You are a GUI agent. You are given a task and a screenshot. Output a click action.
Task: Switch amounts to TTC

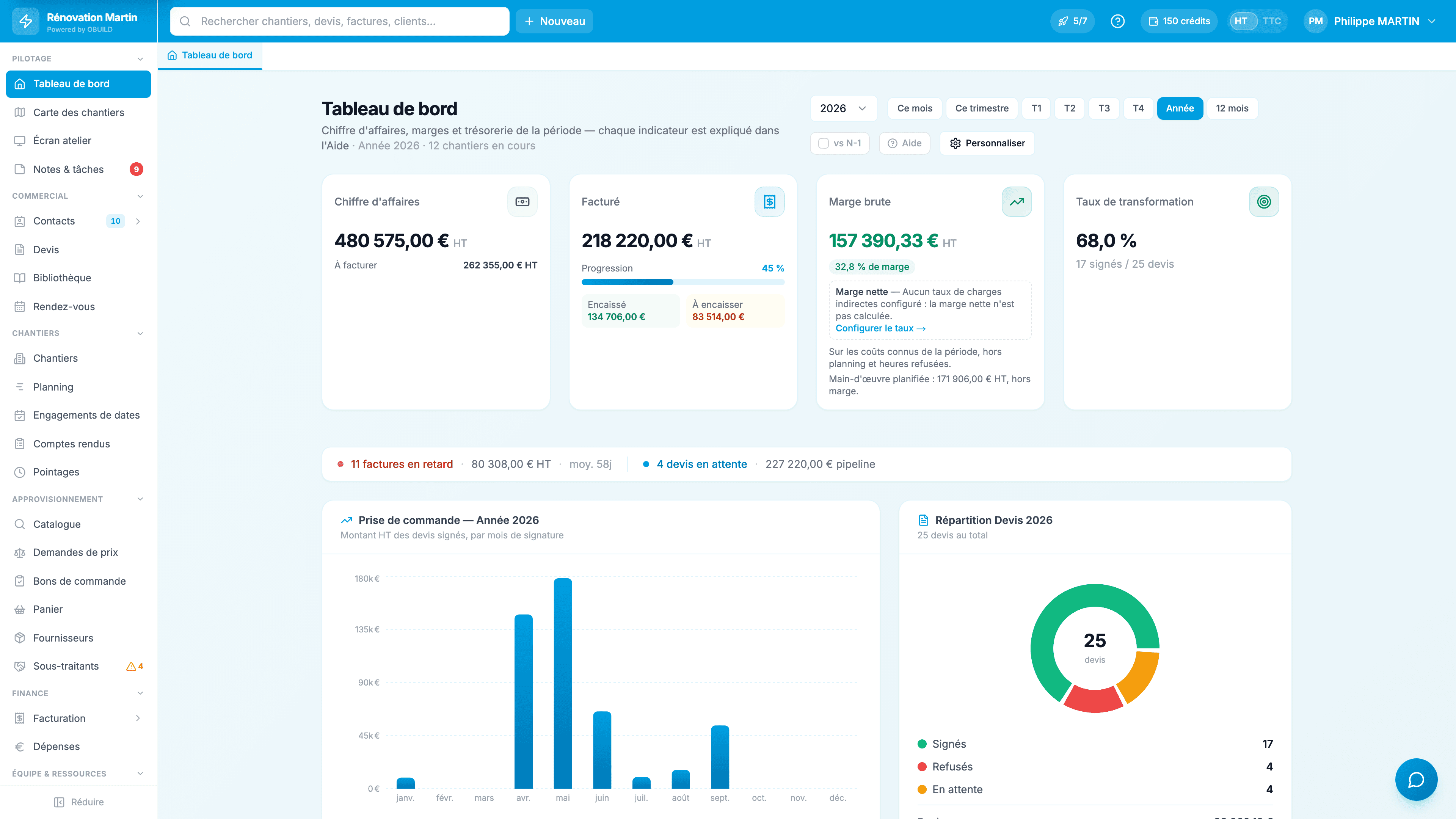(1272, 21)
